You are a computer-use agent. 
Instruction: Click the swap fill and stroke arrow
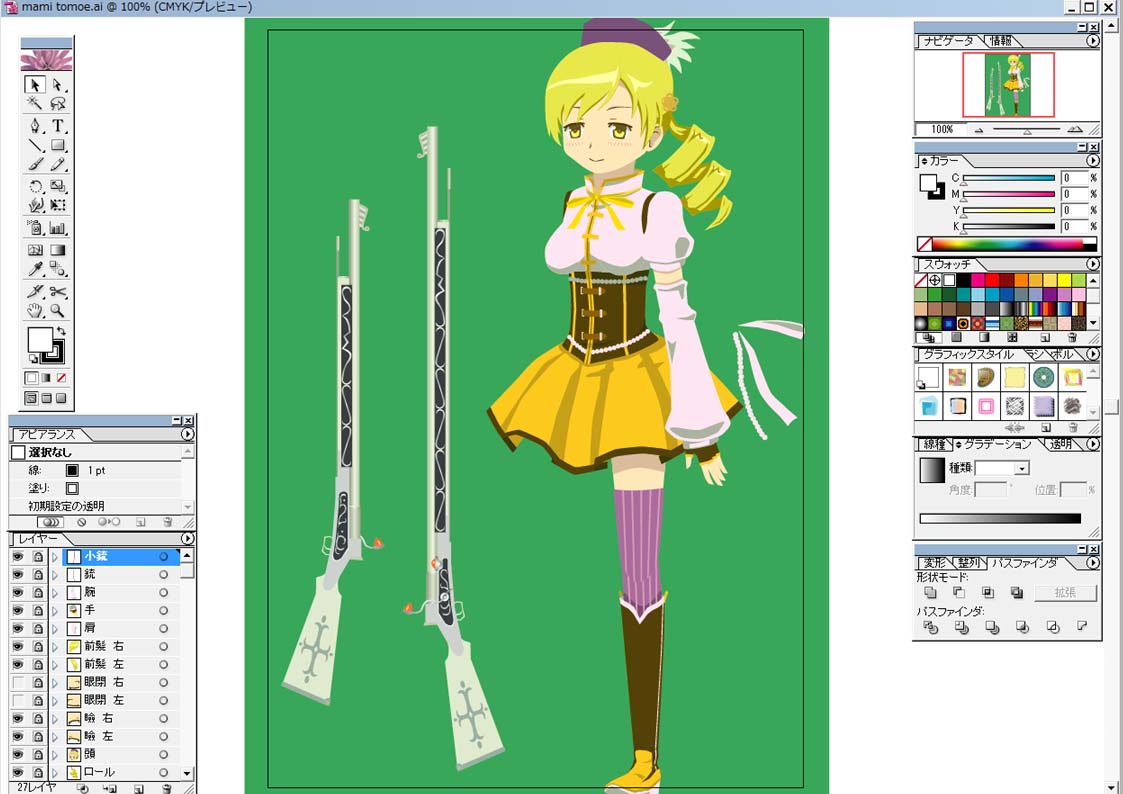click(x=62, y=331)
